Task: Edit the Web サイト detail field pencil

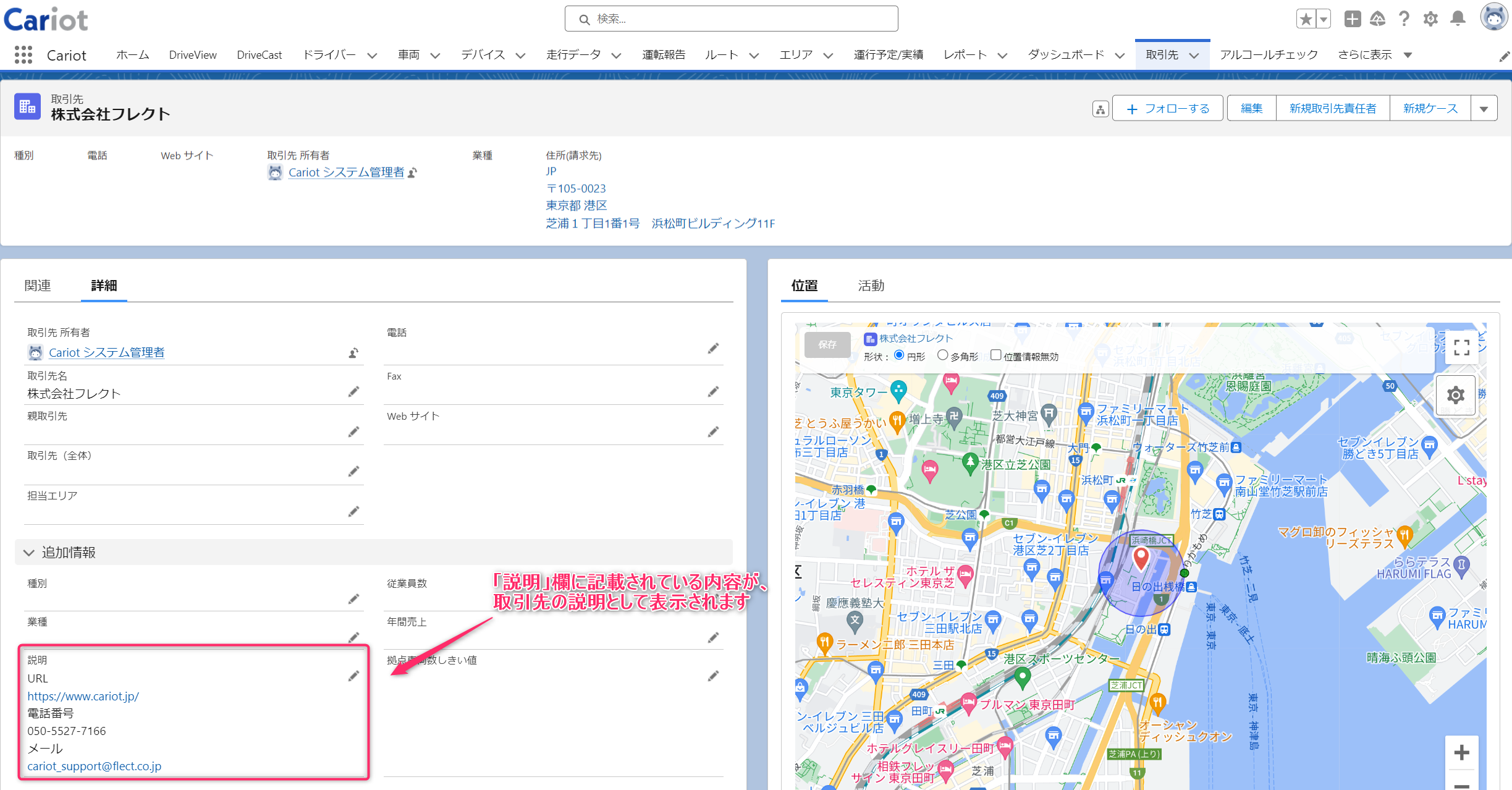Action: coord(713,432)
